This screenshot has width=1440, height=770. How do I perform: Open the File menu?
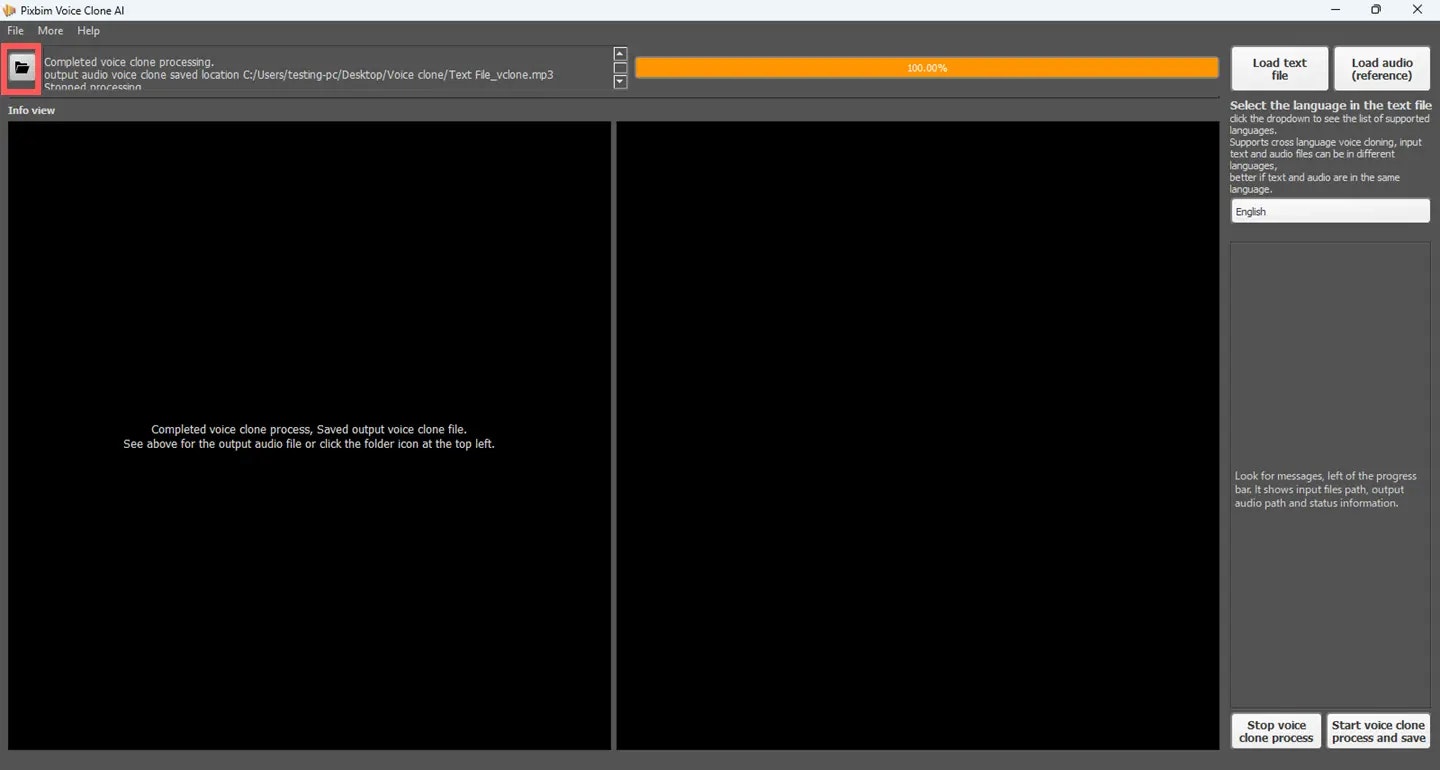15,31
